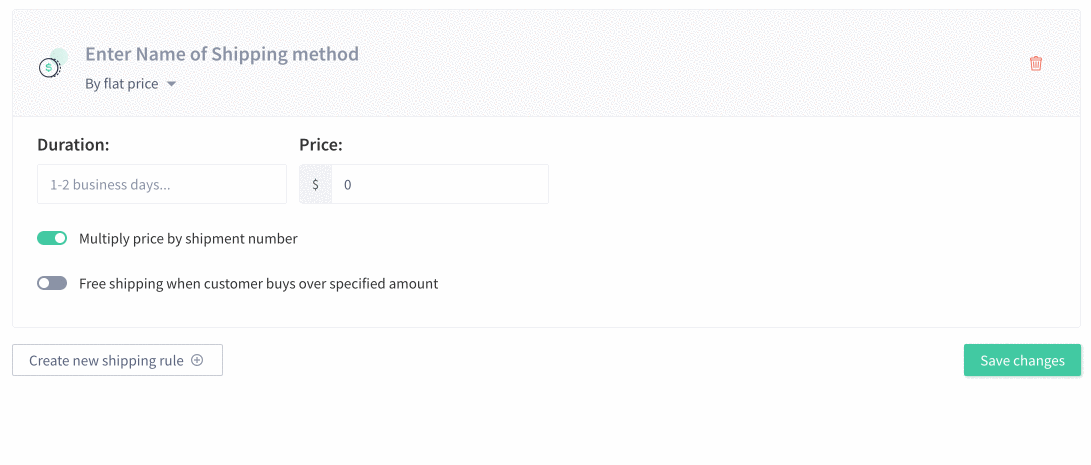Click the 'Price:' field label
The height and width of the screenshot is (465, 1091).
[321, 145]
